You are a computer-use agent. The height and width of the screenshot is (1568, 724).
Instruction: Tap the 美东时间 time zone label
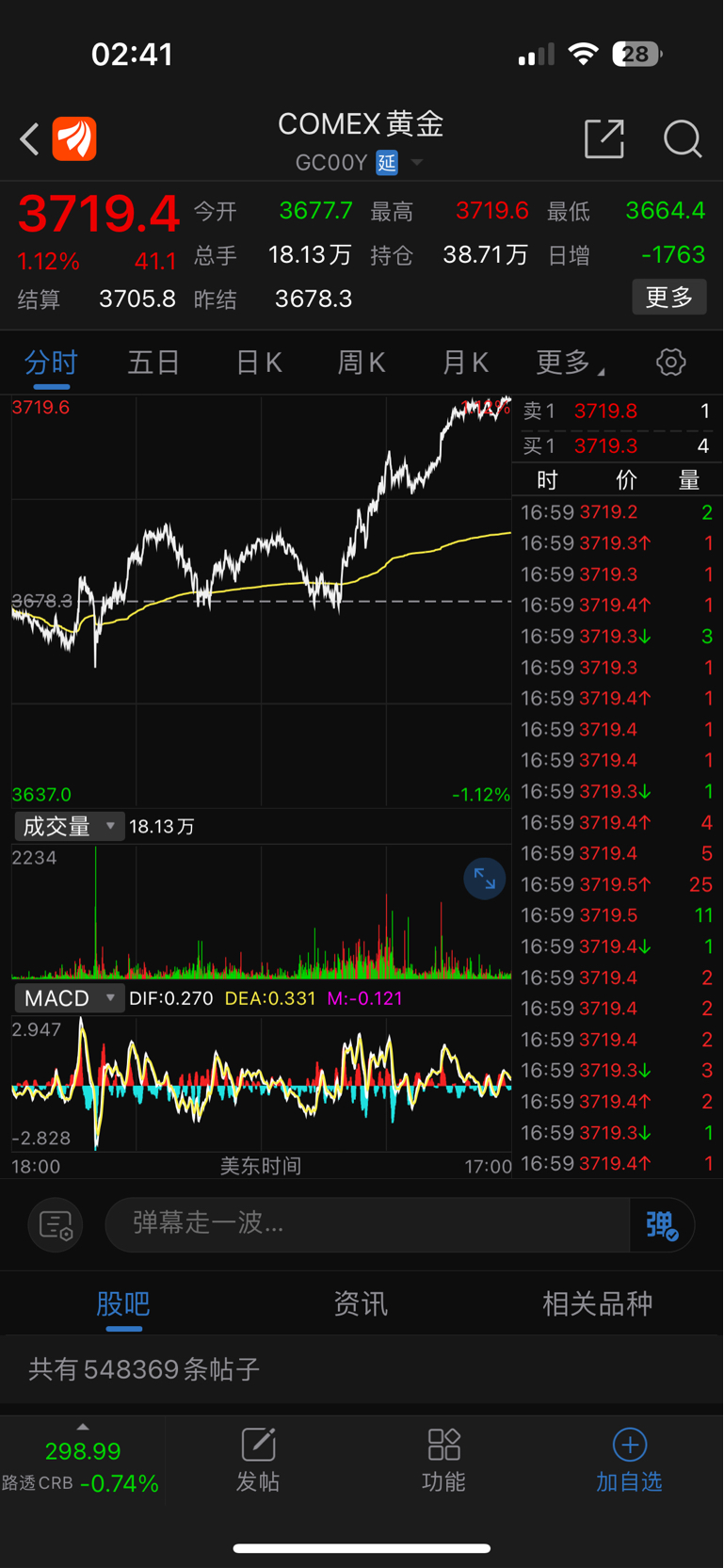pyautogui.click(x=261, y=1166)
